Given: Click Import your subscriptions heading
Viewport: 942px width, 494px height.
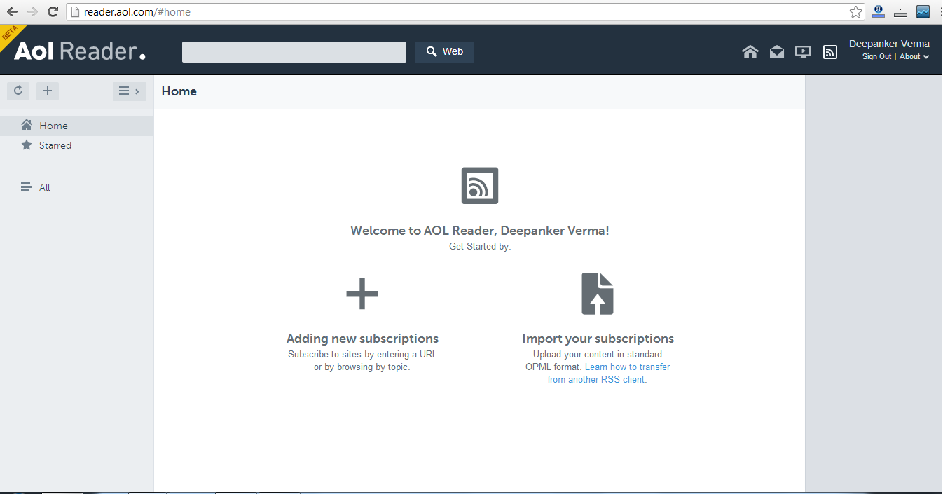Looking at the screenshot, I should point(598,338).
